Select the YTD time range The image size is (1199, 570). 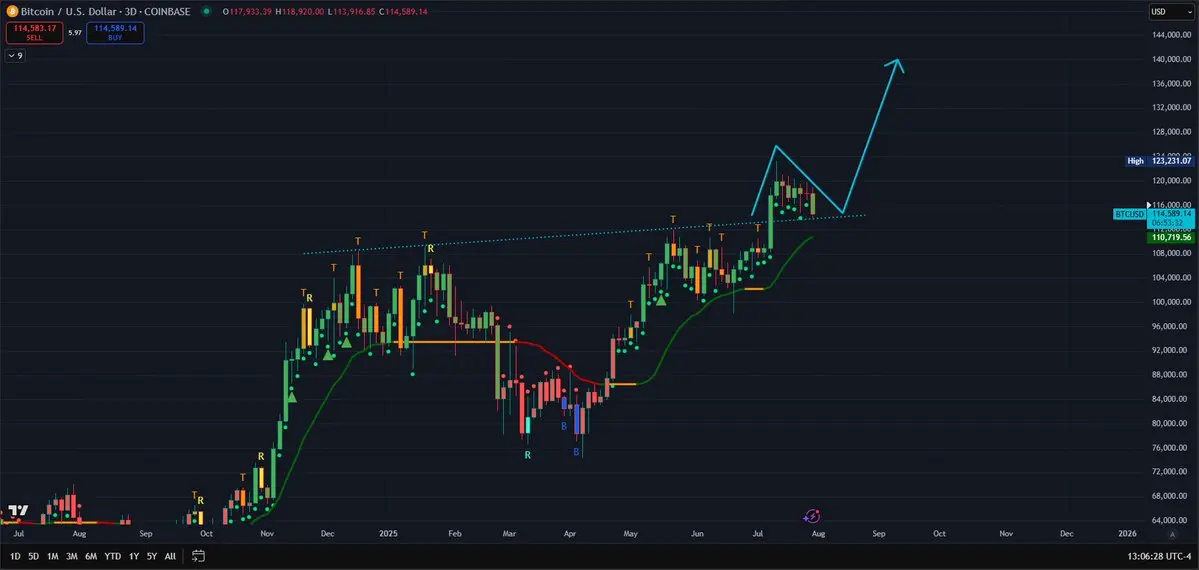pyautogui.click(x=112, y=556)
